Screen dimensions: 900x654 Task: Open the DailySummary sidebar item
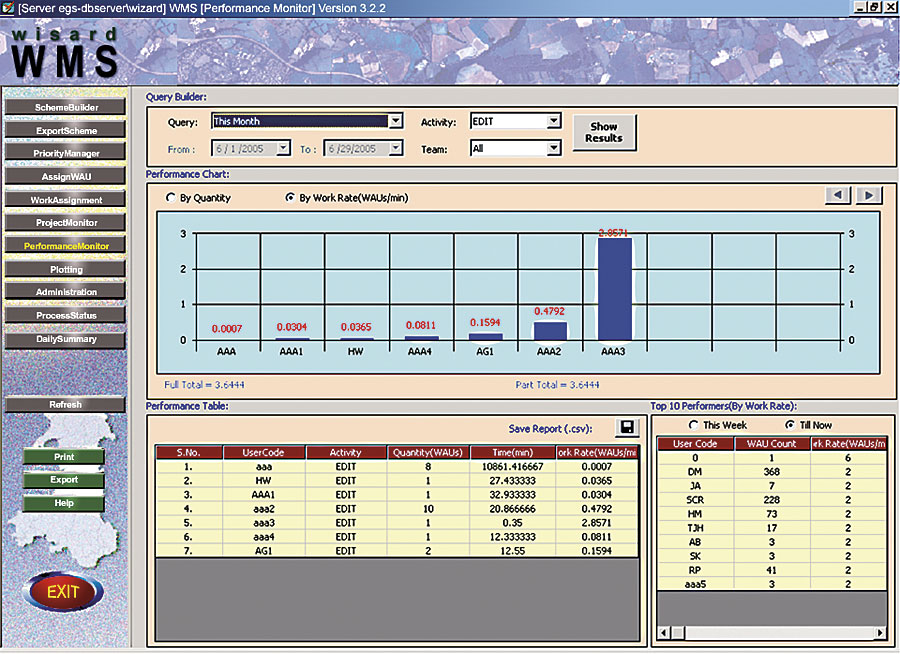pos(66,339)
